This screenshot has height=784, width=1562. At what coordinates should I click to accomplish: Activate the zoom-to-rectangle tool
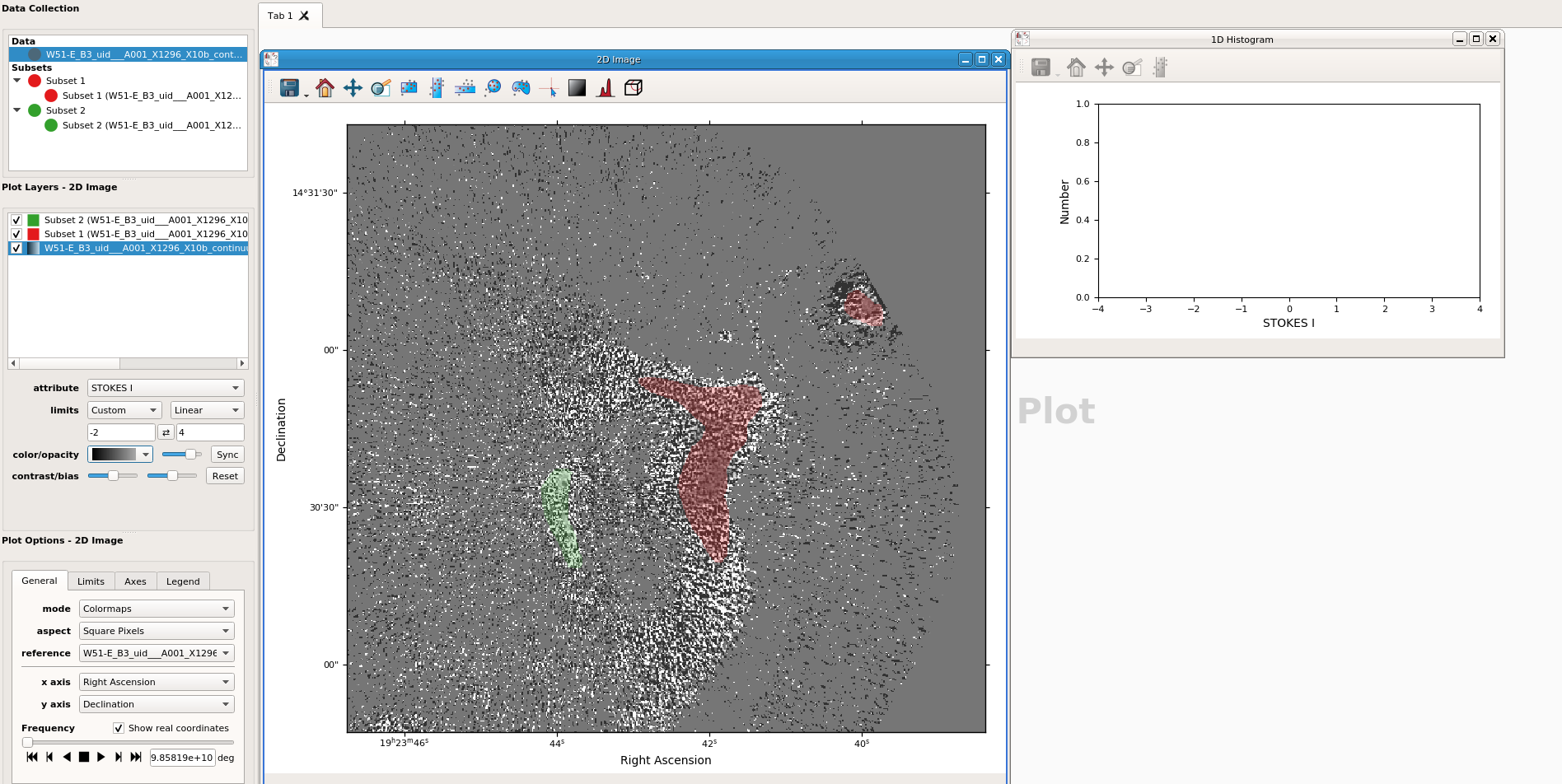coord(380,87)
